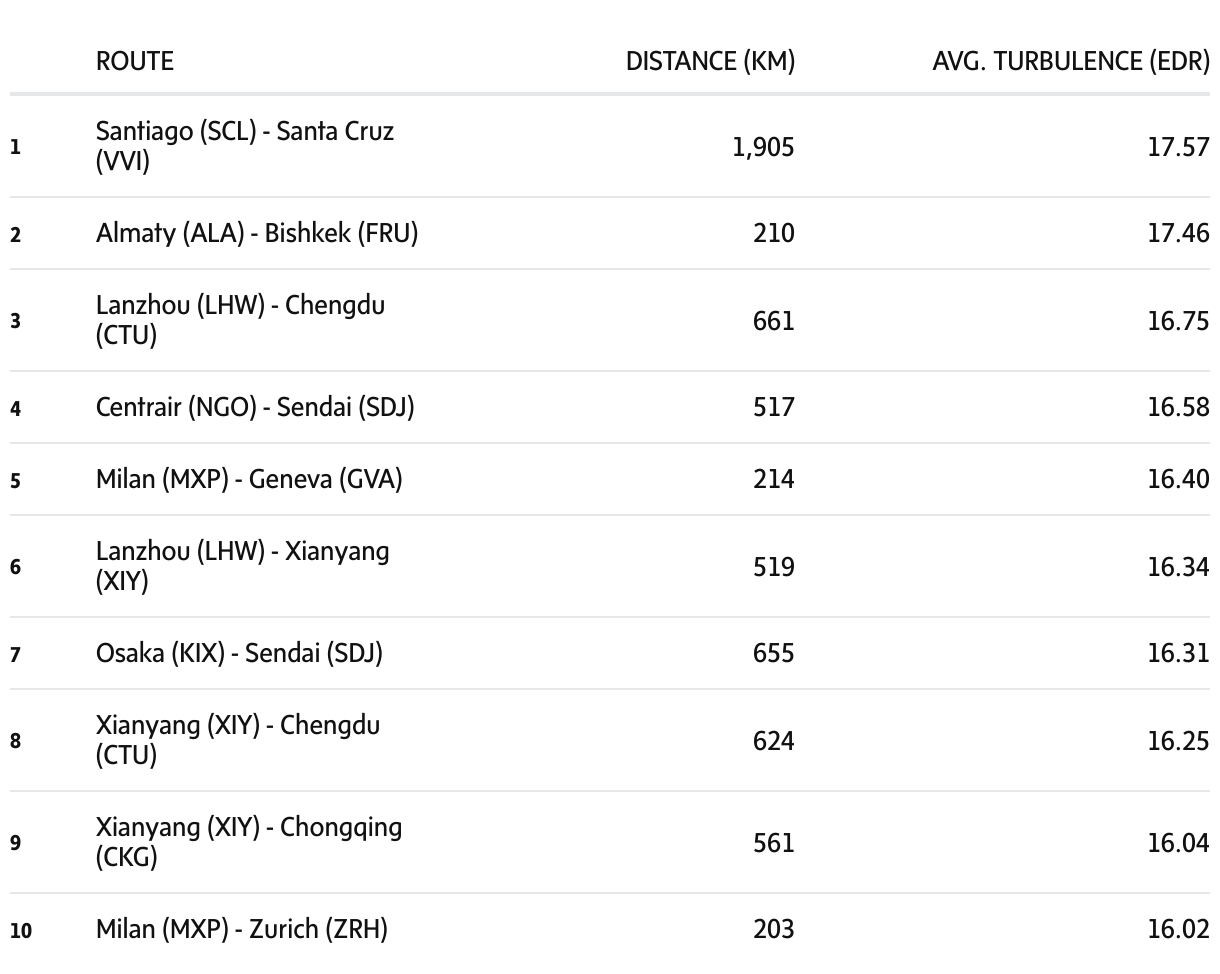Viewport: 1220px width, 974px height.
Task: Click rank number 10 in the table
Action: click(x=21, y=931)
